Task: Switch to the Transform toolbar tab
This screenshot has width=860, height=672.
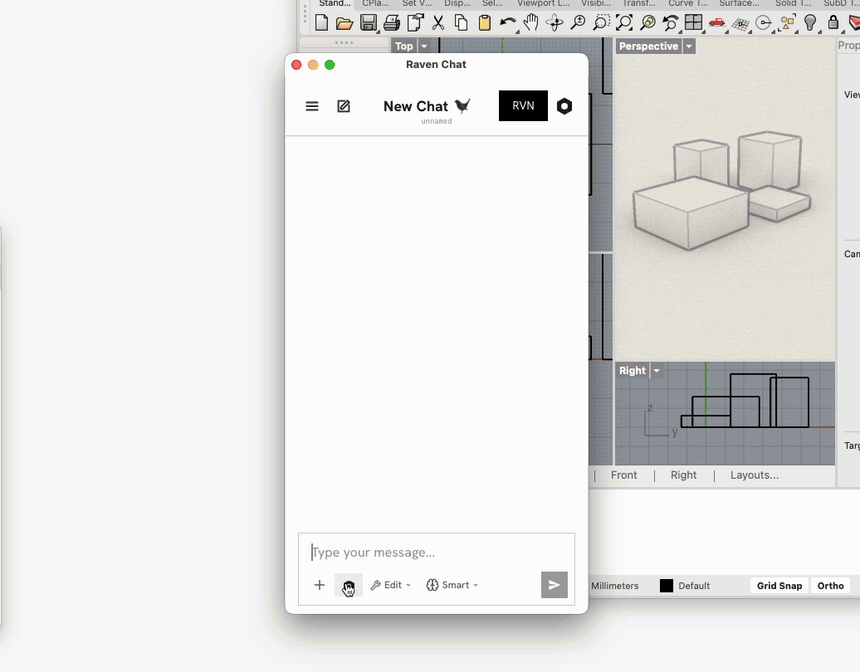Action: pos(639,4)
